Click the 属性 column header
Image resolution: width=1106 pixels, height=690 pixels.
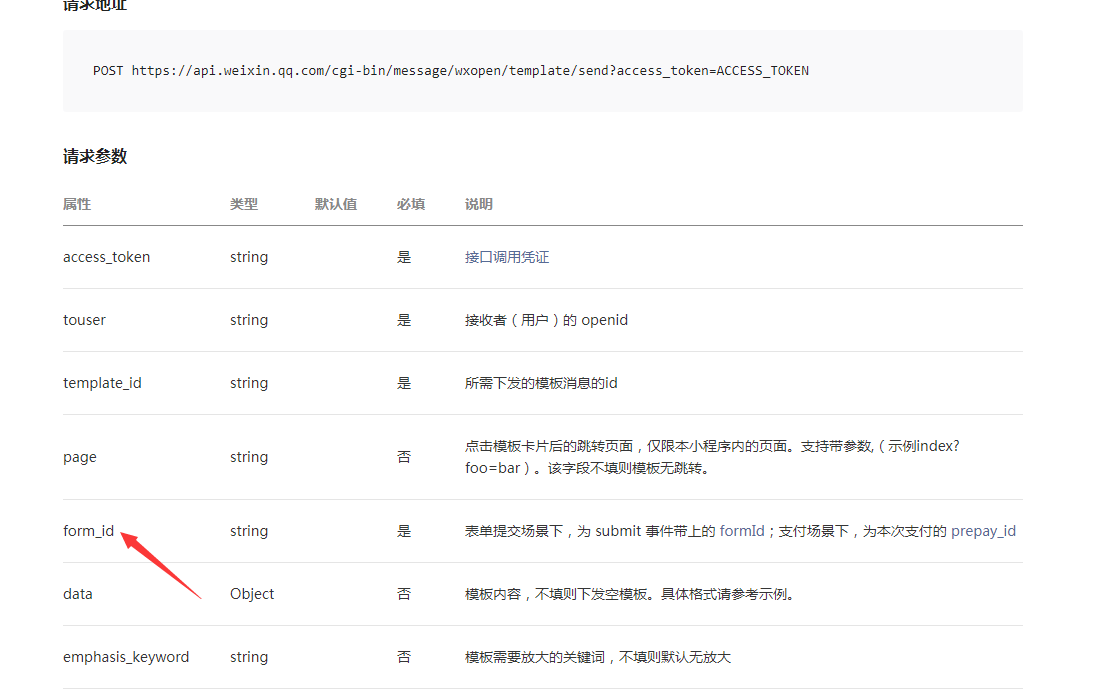77,205
